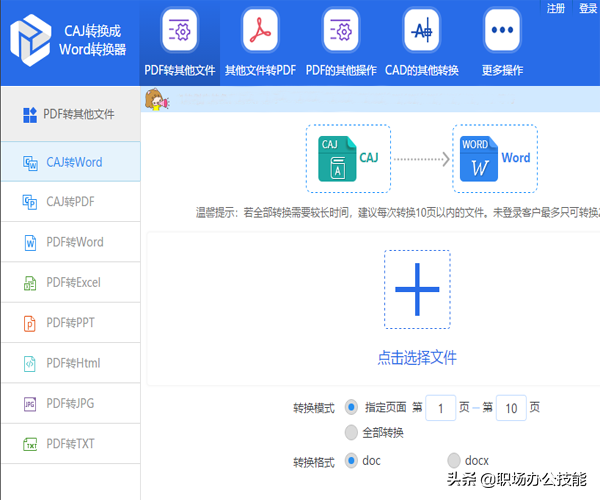
Task: Click the CAJ转PDF sidebar icon
Action: (30, 202)
